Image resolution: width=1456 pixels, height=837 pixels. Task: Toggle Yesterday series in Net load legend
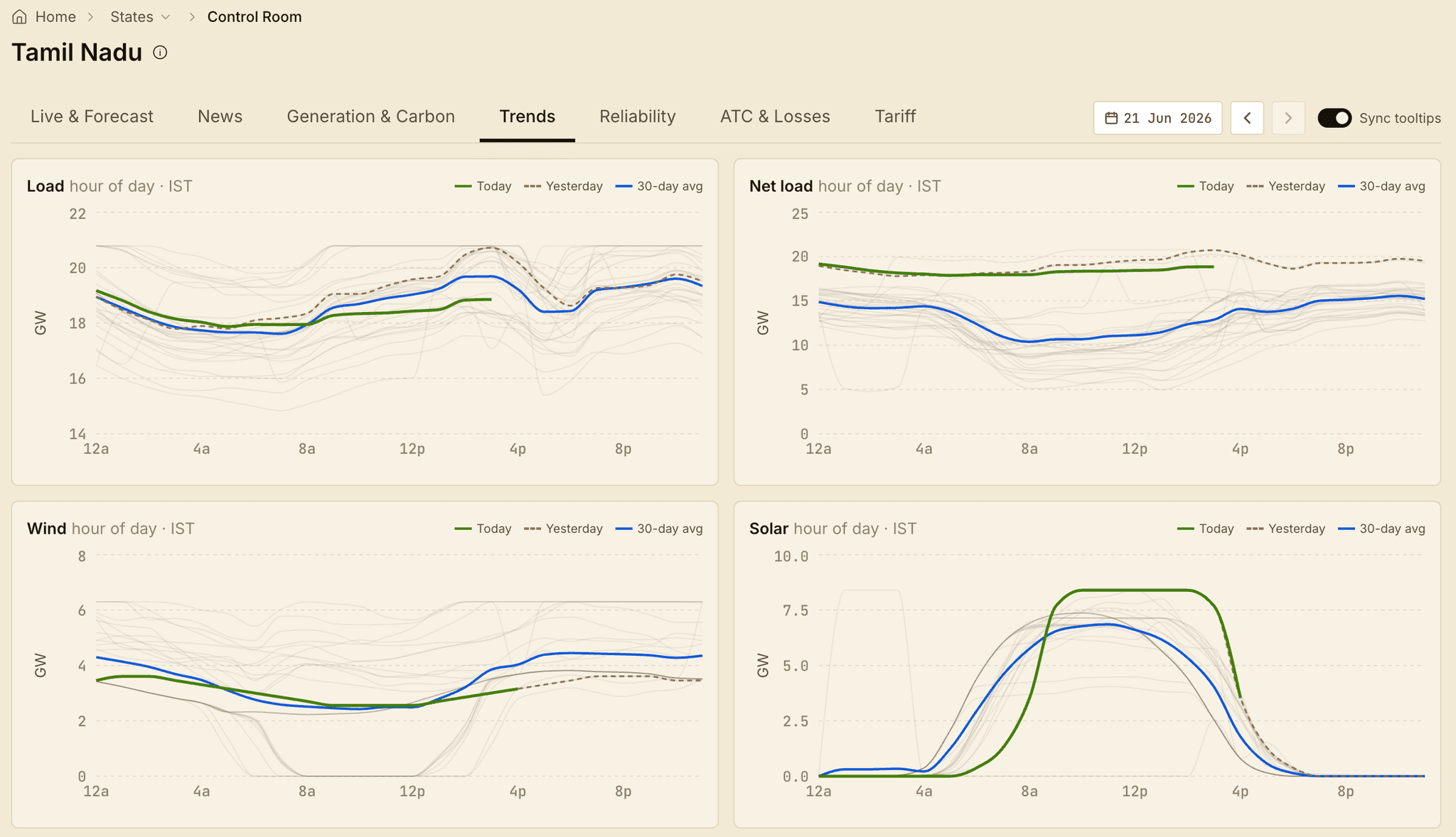tap(1286, 186)
